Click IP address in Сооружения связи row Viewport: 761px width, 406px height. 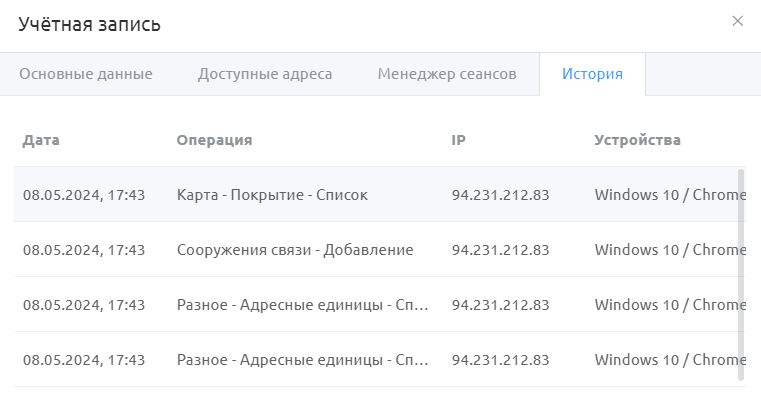500,250
